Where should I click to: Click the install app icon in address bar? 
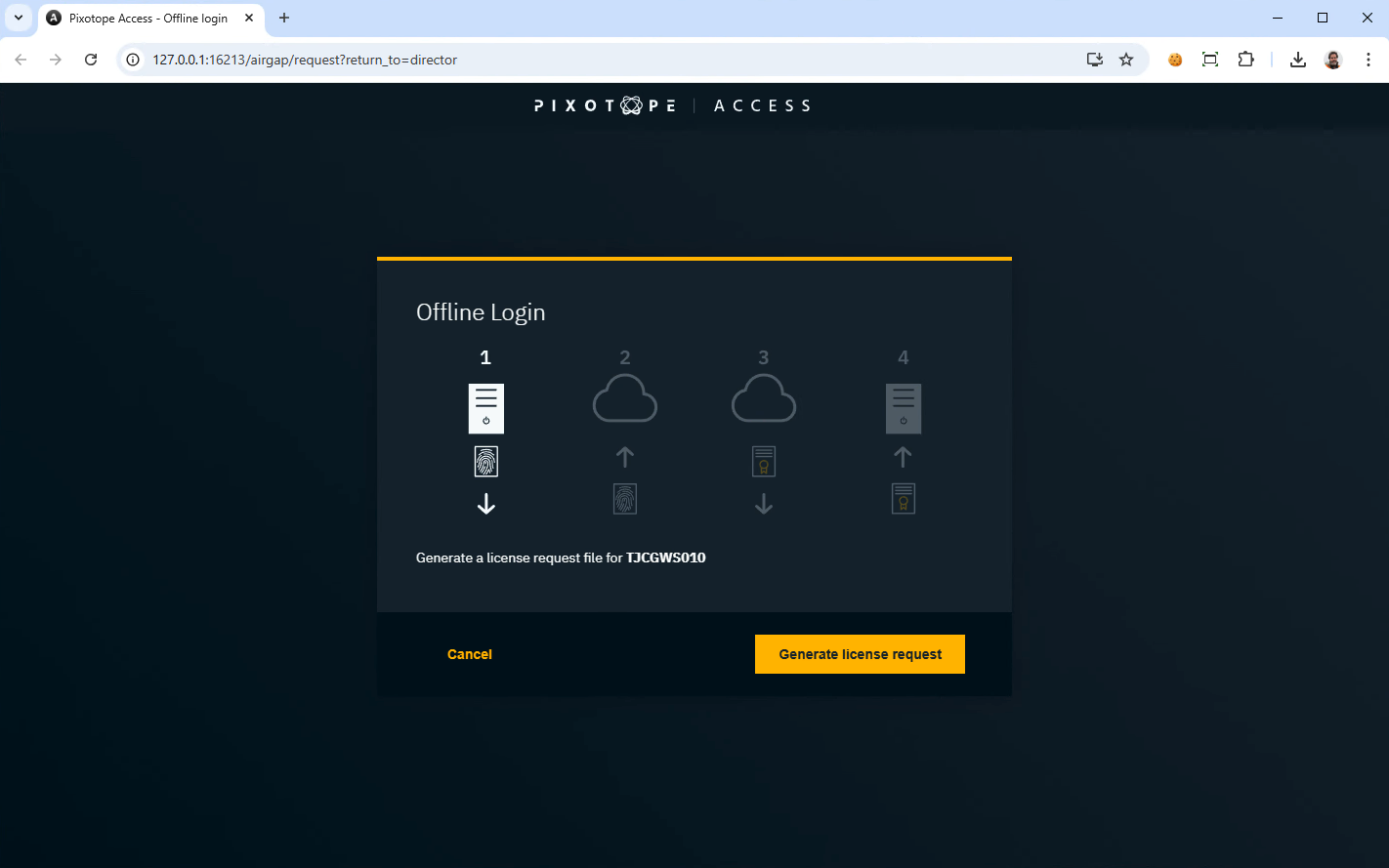(x=1094, y=60)
